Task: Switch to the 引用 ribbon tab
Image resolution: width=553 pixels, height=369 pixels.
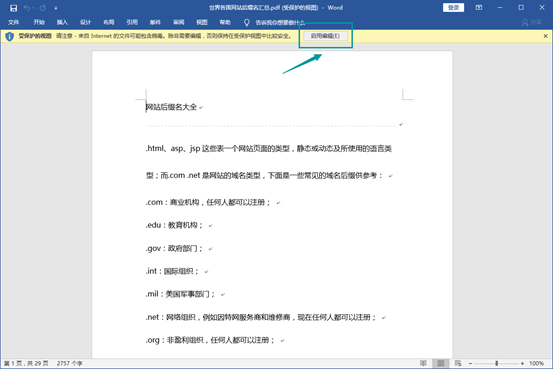Action: [x=132, y=22]
